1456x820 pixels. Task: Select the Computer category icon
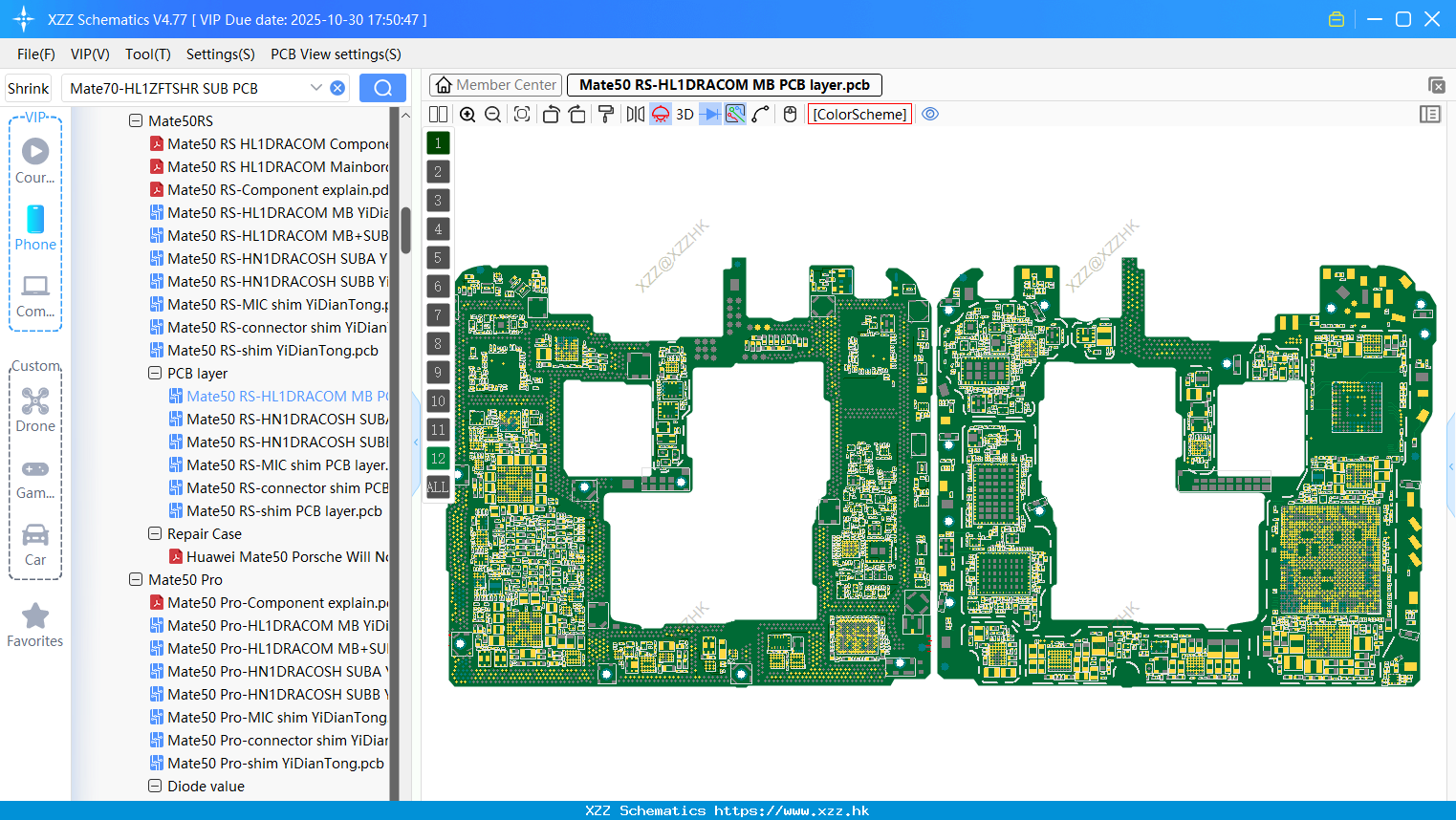point(35,295)
